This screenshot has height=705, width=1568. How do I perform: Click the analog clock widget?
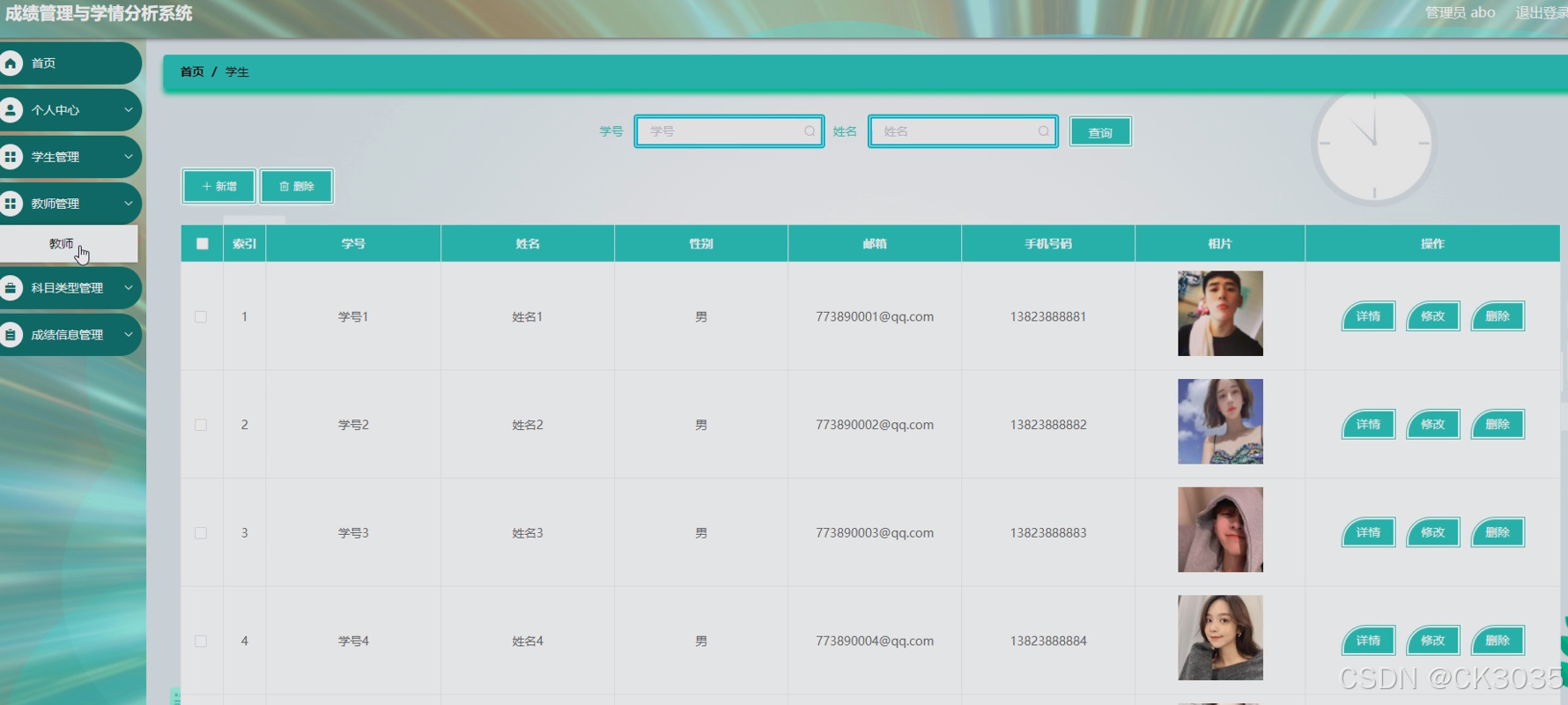pyautogui.click(x=1374, y=144)
